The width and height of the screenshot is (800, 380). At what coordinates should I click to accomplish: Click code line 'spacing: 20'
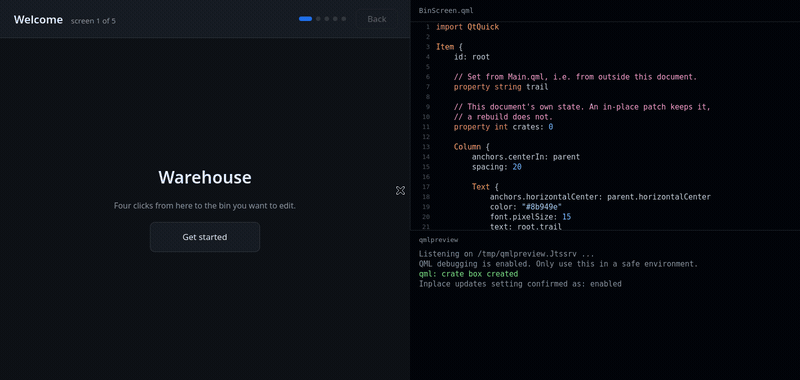tap(496, 167)
